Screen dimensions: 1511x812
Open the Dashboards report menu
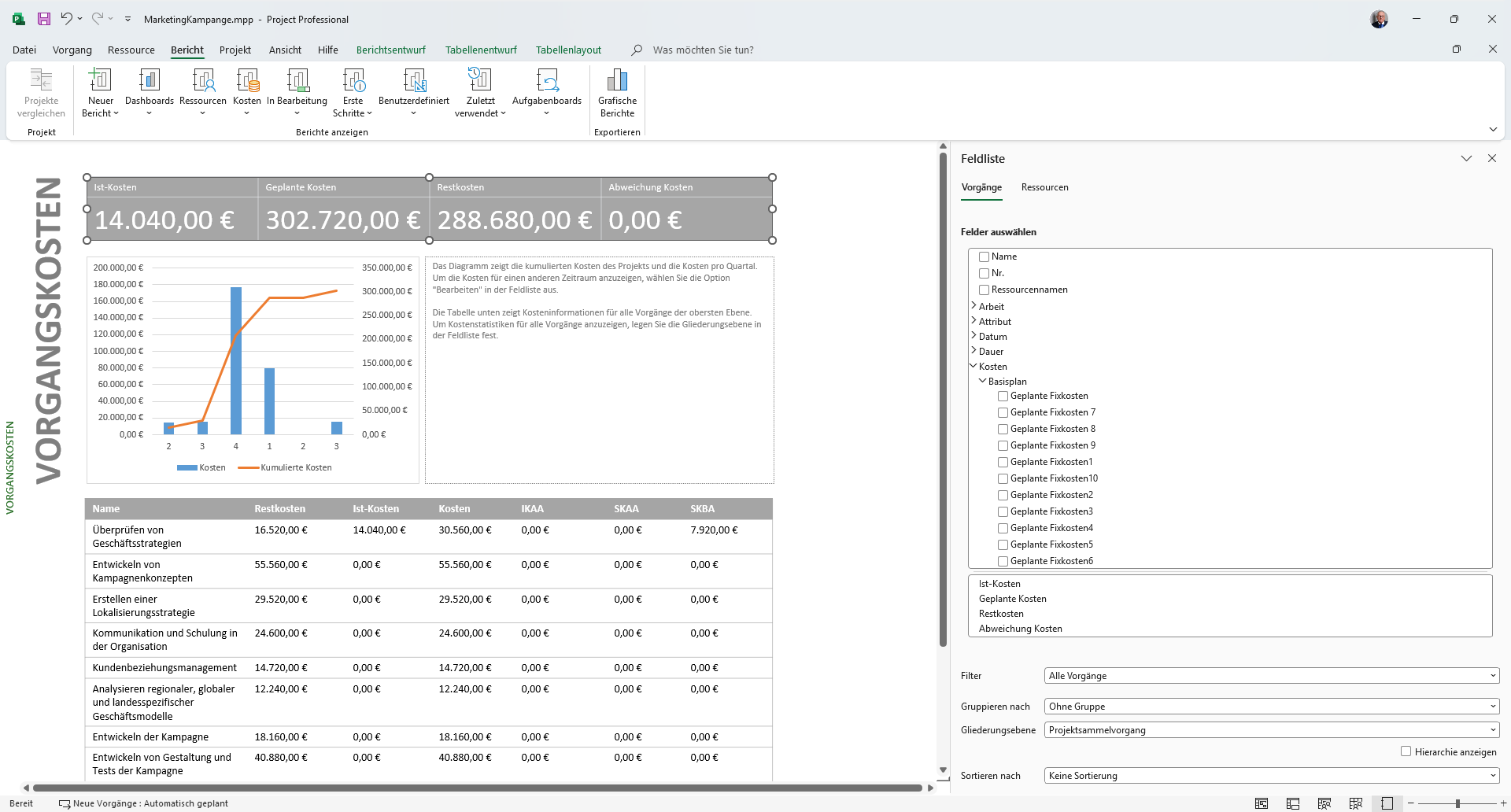(150, 93)
